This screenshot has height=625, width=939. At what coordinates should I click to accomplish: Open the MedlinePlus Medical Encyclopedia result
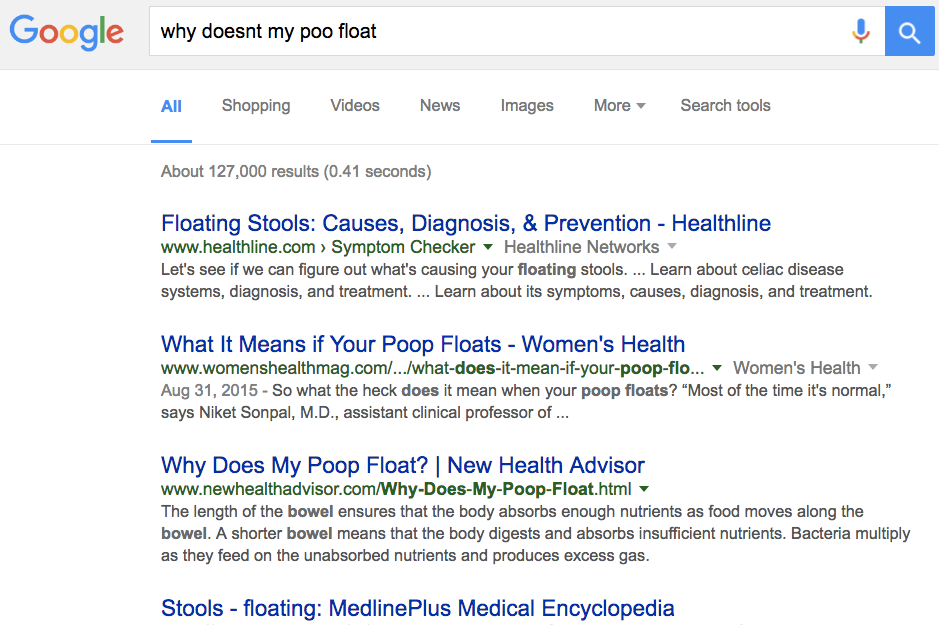418,608
